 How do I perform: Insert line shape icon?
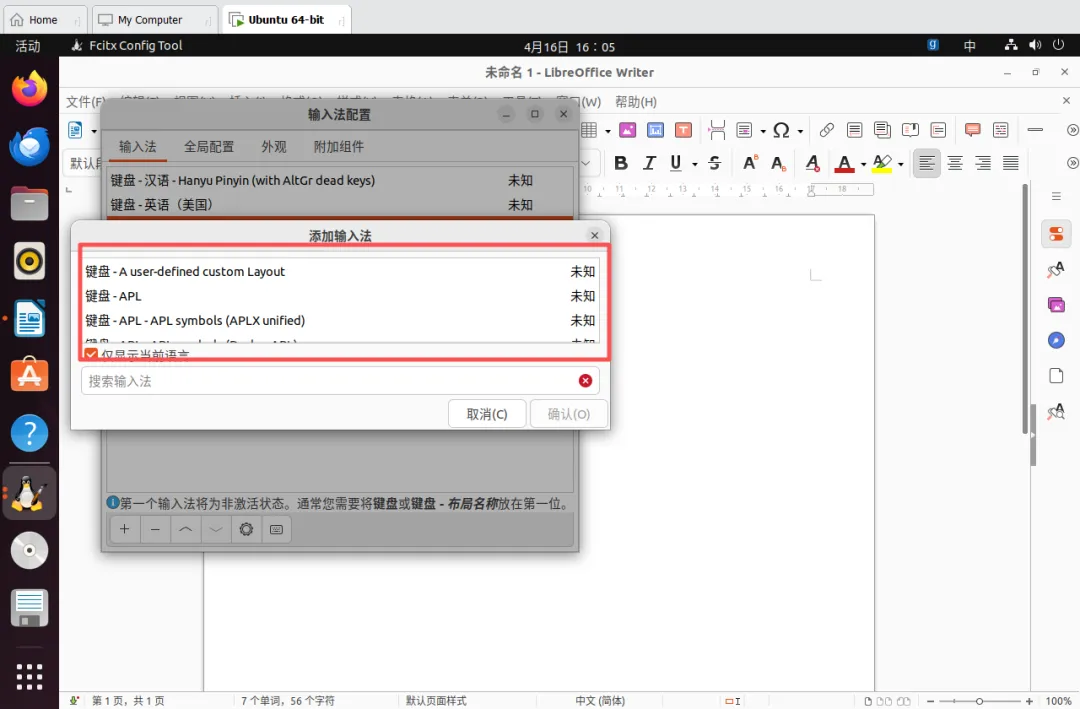1035,130
